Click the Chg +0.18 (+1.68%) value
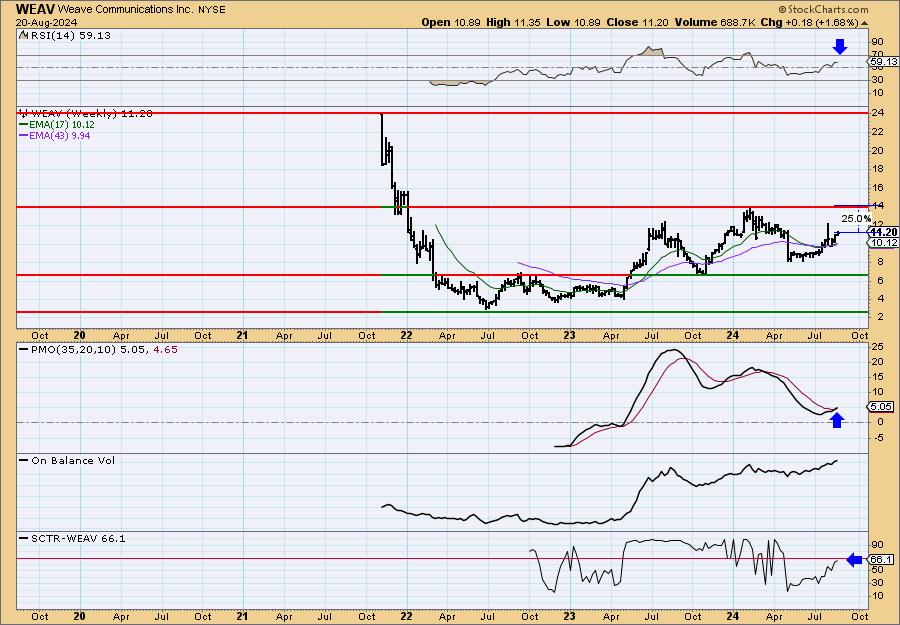The width and height of the screenshot is (900, 625). tap(808, 22)
